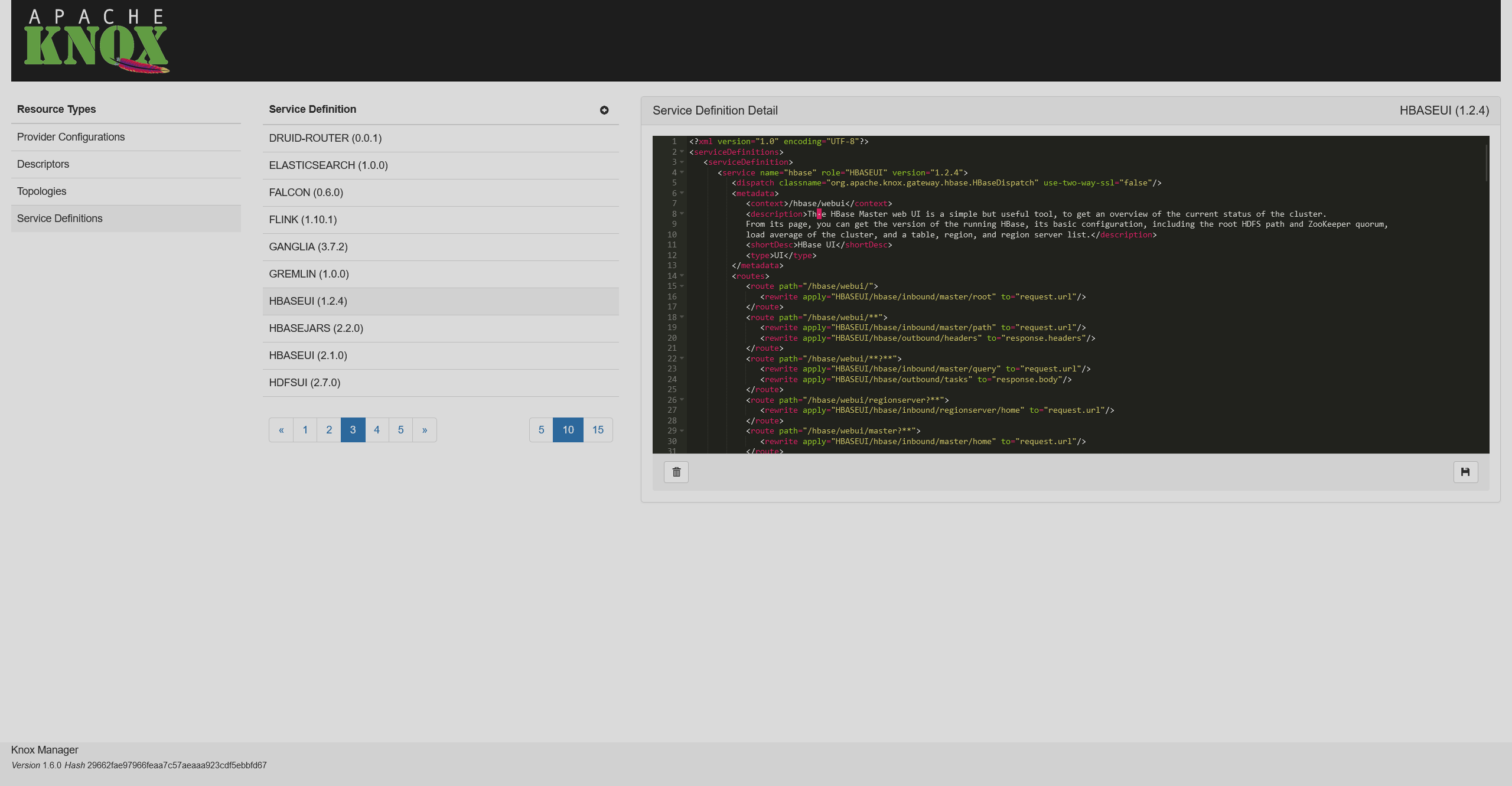Click the add service definition plus icon
Screen dimensions: 1512x786
[x=604, y=110]
